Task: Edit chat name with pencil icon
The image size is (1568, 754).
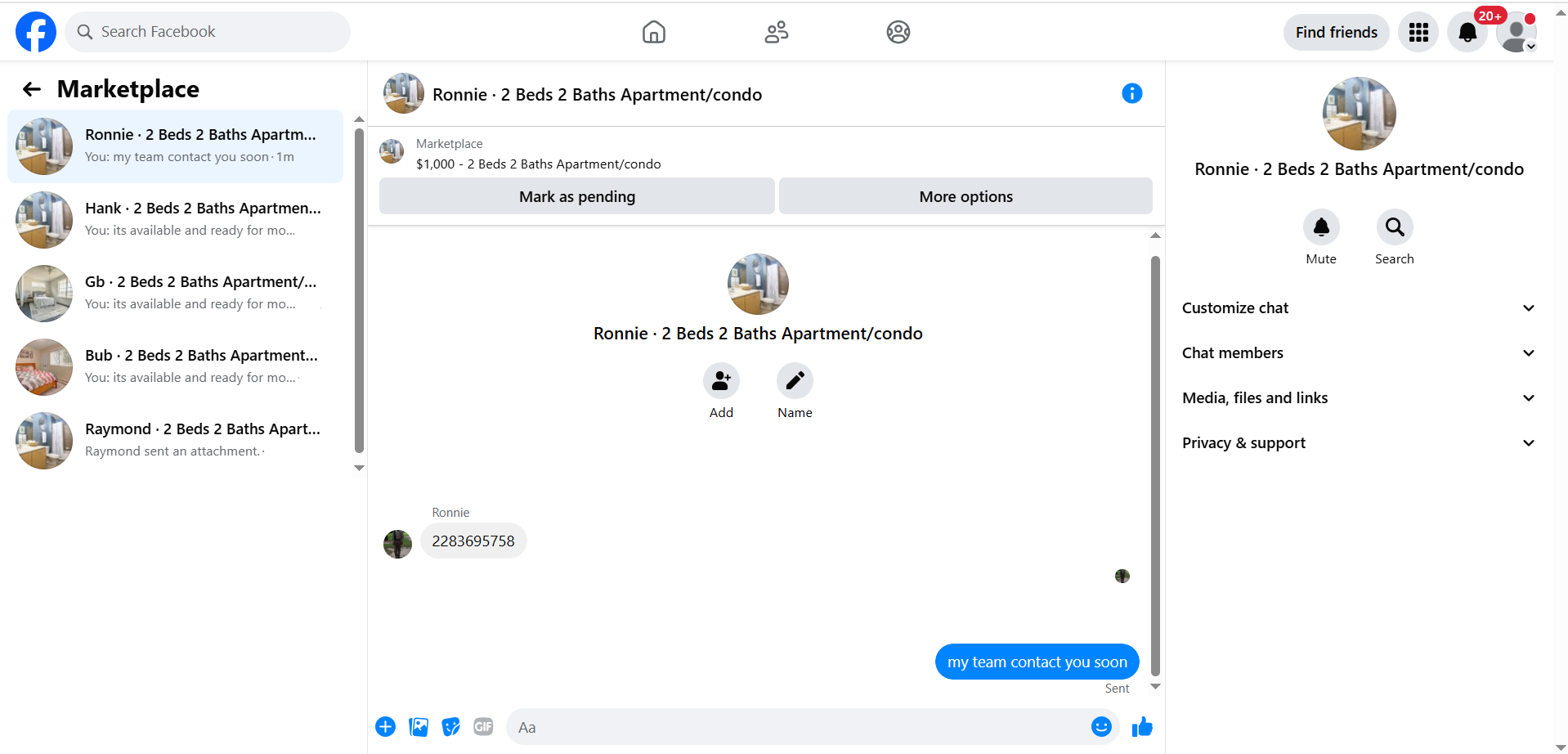Action: 795,381
